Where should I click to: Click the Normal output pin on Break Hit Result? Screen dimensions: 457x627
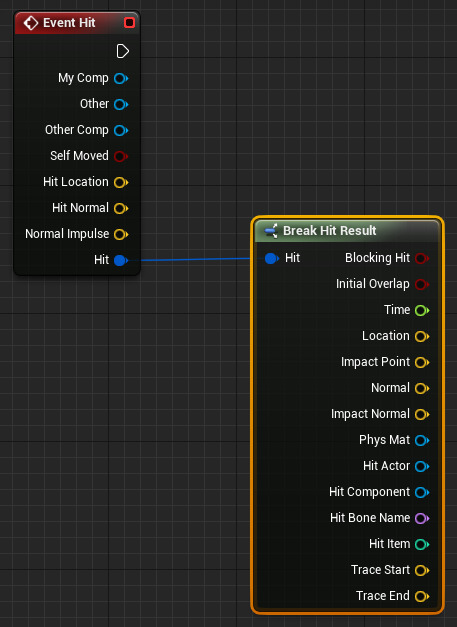(422, 388)
